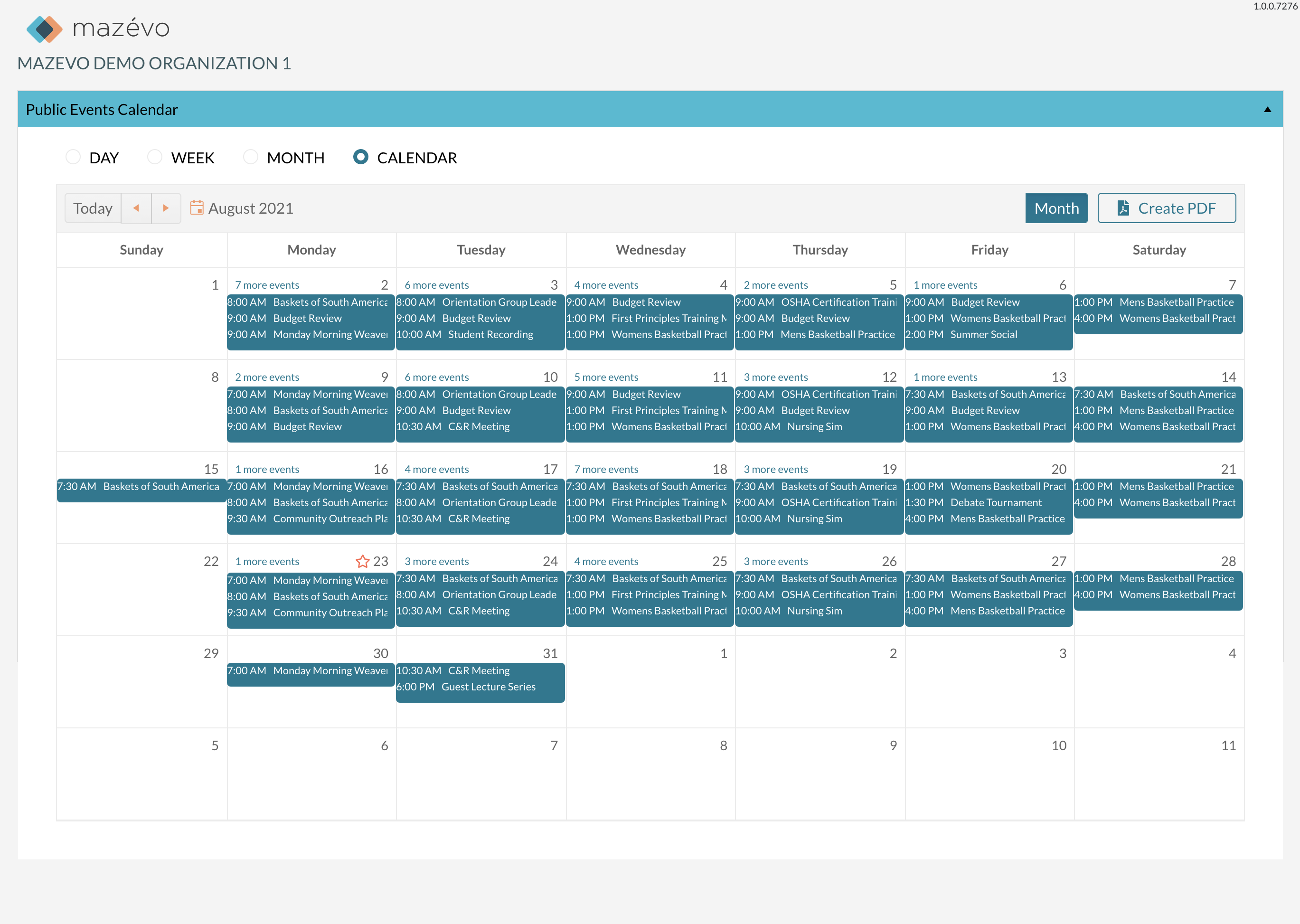Open Mens Basketball Practice on August 7

click(x=1158, y=302)
